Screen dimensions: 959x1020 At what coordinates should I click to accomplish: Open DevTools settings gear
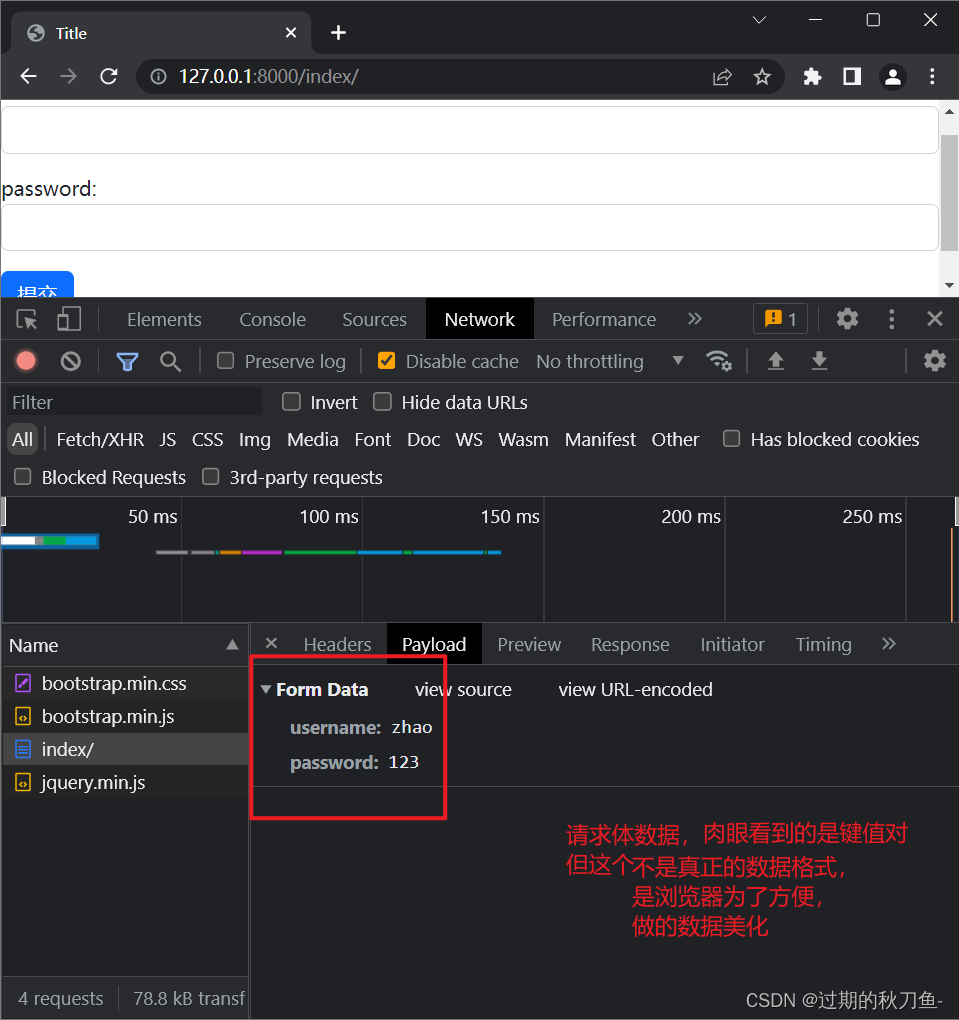847,319
